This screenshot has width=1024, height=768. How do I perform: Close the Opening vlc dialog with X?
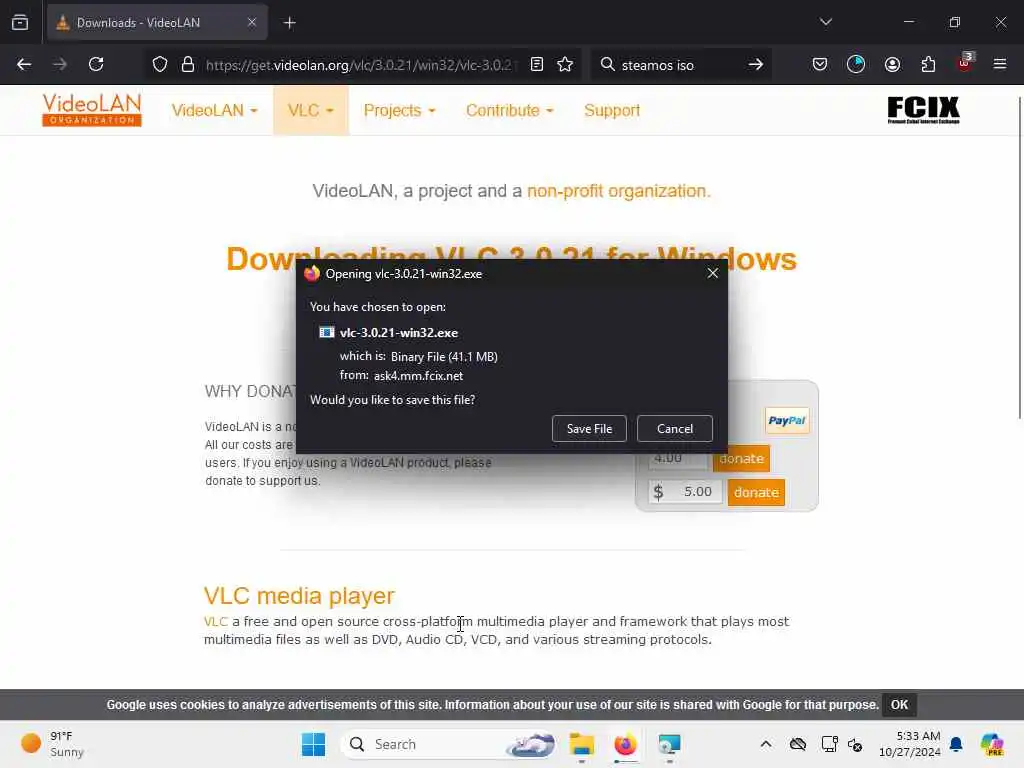pos(712,273)
